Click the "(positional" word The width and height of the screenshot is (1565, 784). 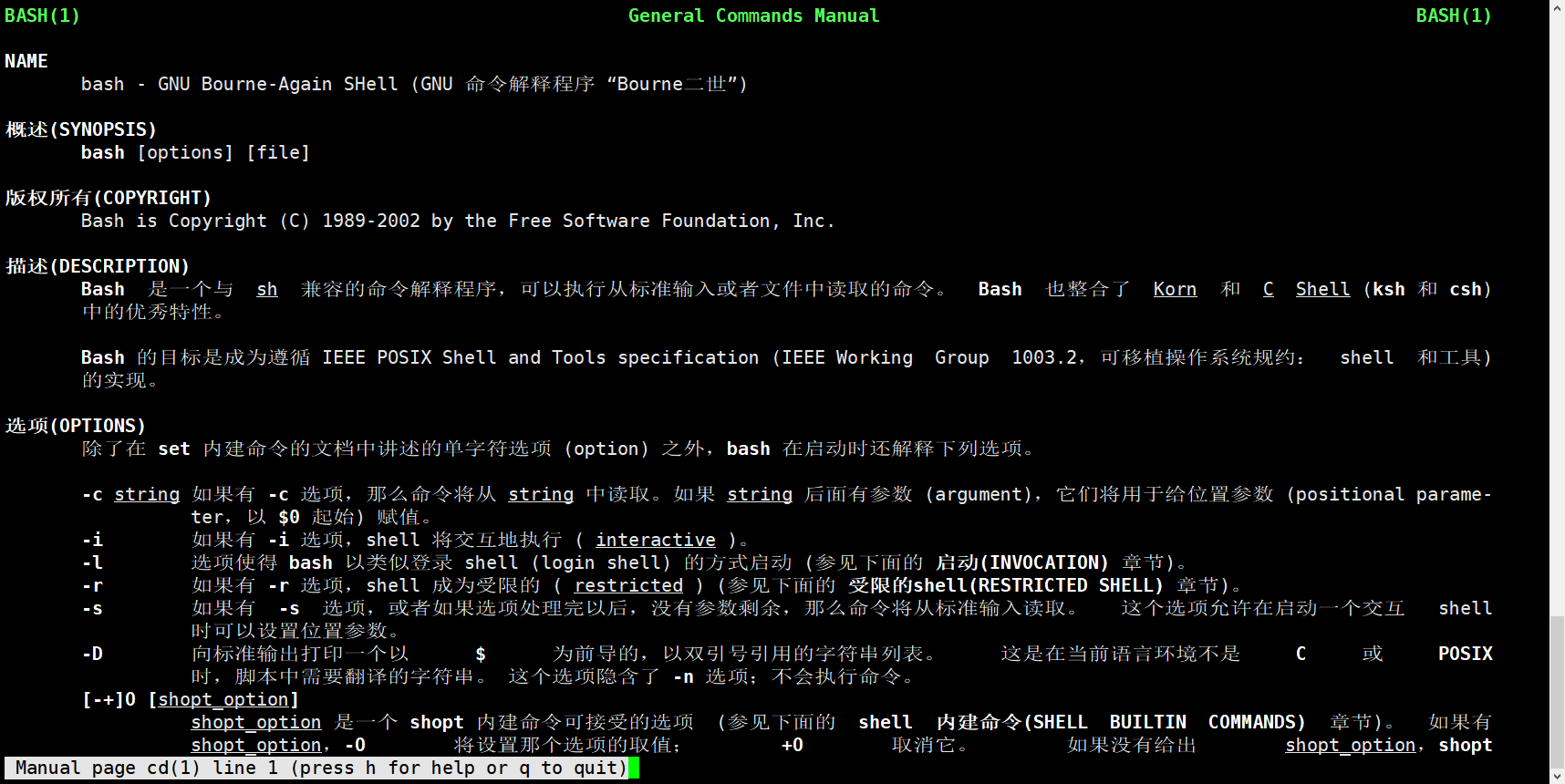tap(1345, 494)
